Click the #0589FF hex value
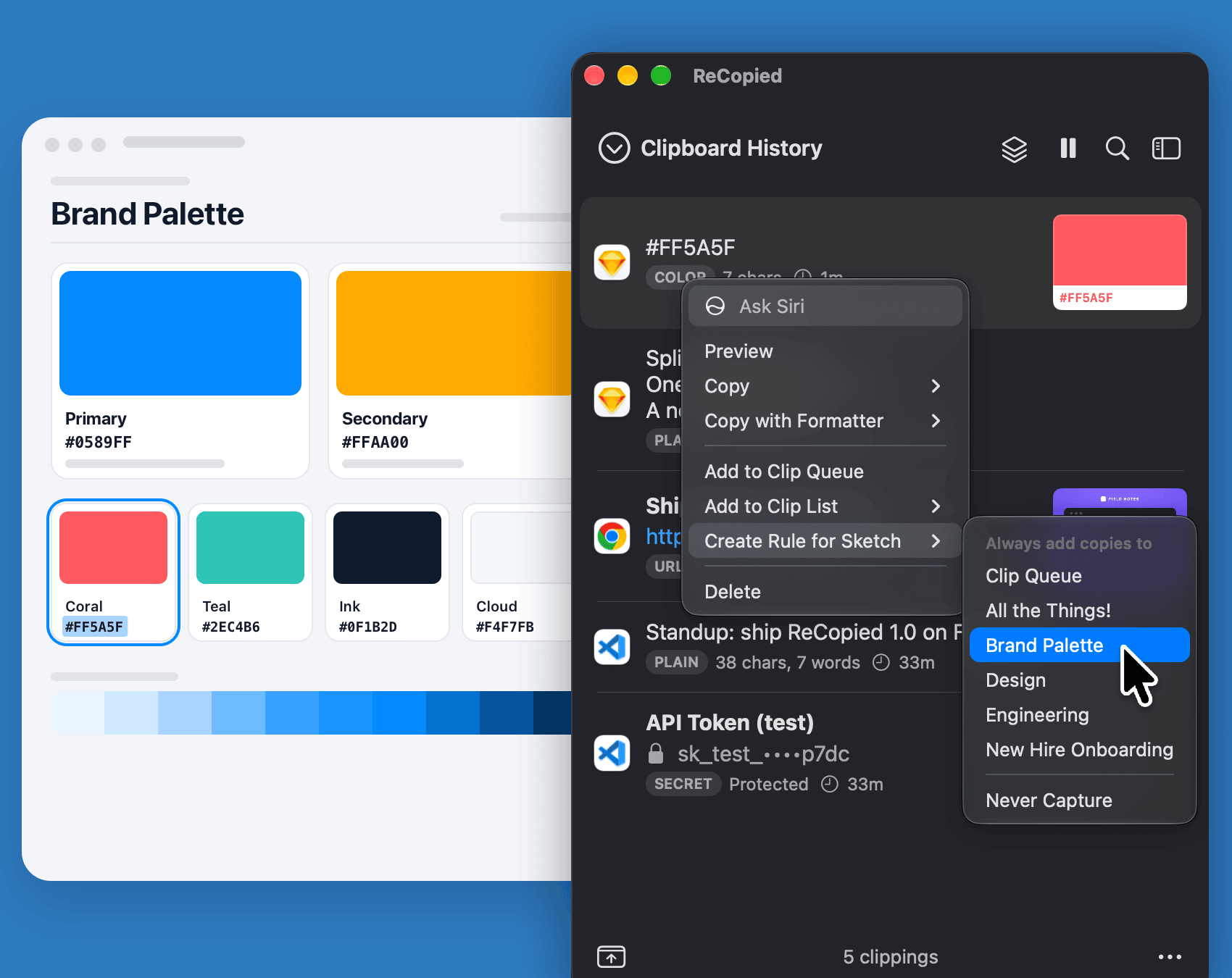Viewport: 1232px width, 978px height. [x=99, y=442]
